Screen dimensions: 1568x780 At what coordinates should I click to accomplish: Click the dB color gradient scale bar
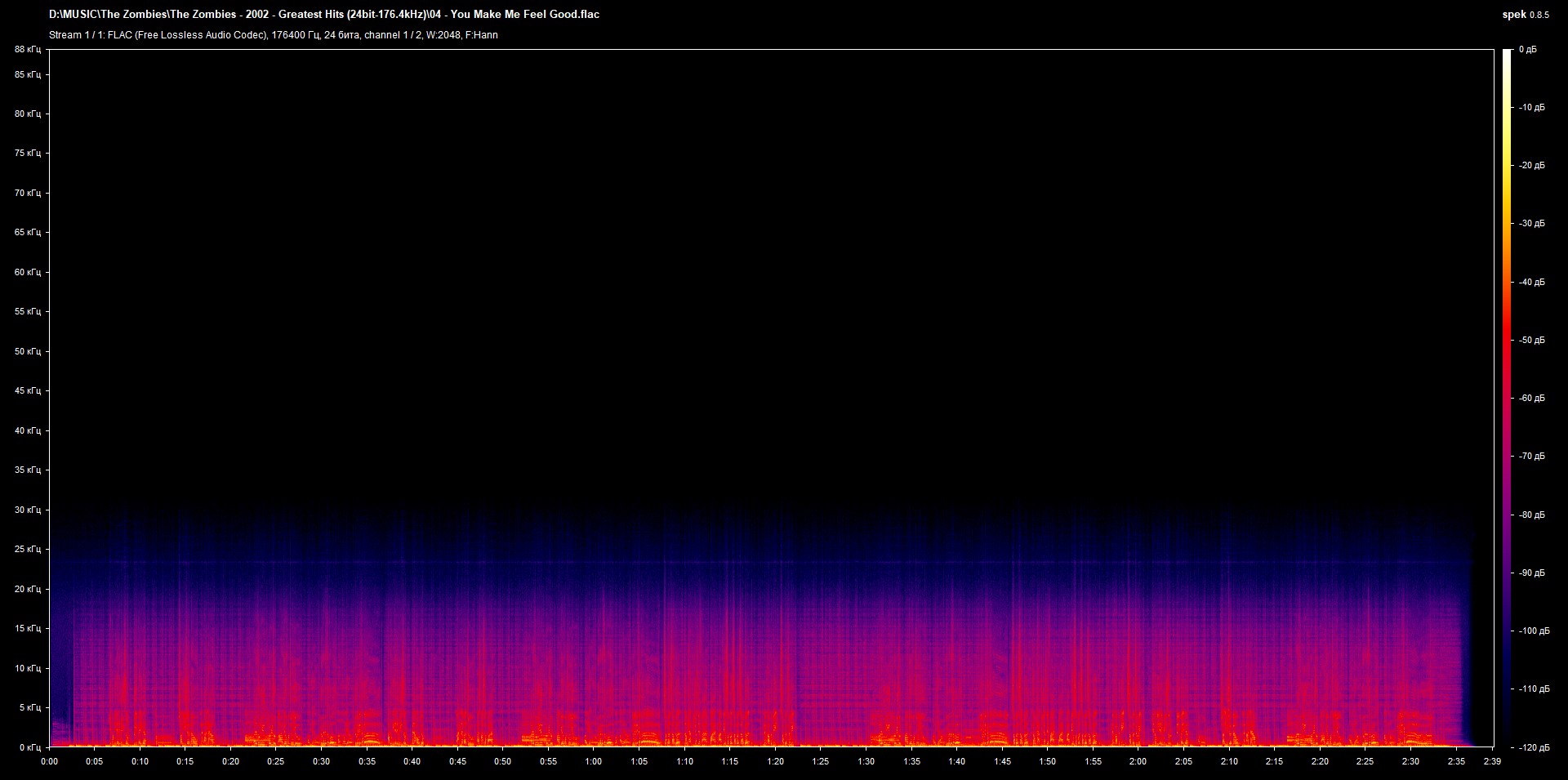(x=1508, y=398)
